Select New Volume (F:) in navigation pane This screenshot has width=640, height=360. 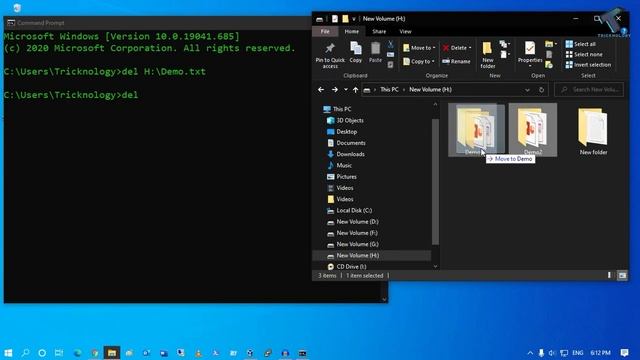click(352, 233)
